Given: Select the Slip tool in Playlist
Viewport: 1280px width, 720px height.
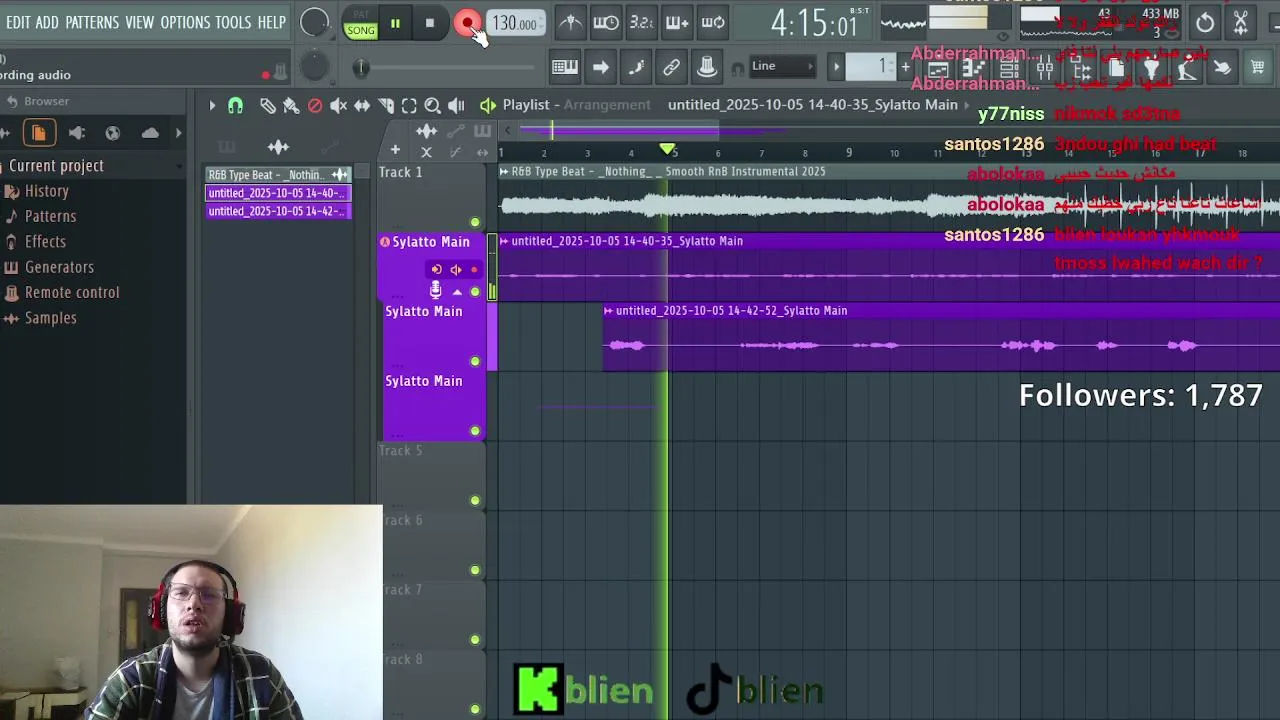Looking at the screenshot, I should (x=362, y=105).
